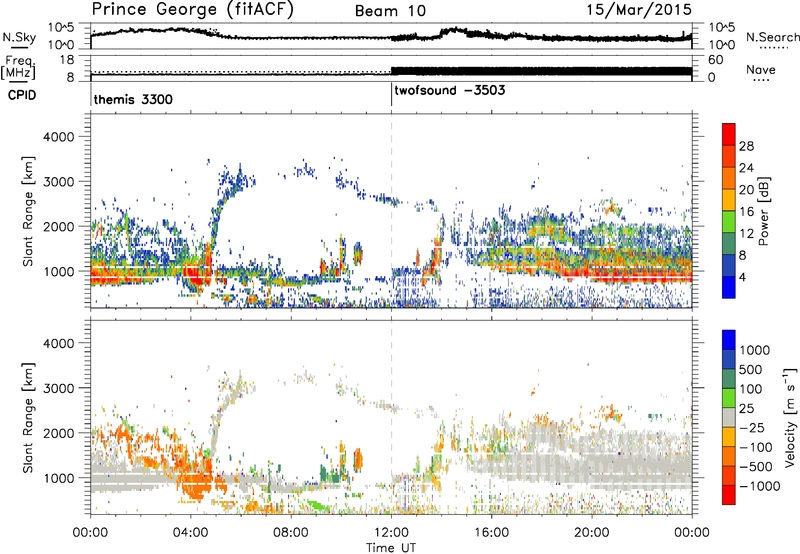Select the 'Velocity [m s-1]' colorbar title
Screen dimensions: 800x554
click(x=790, y=417)
